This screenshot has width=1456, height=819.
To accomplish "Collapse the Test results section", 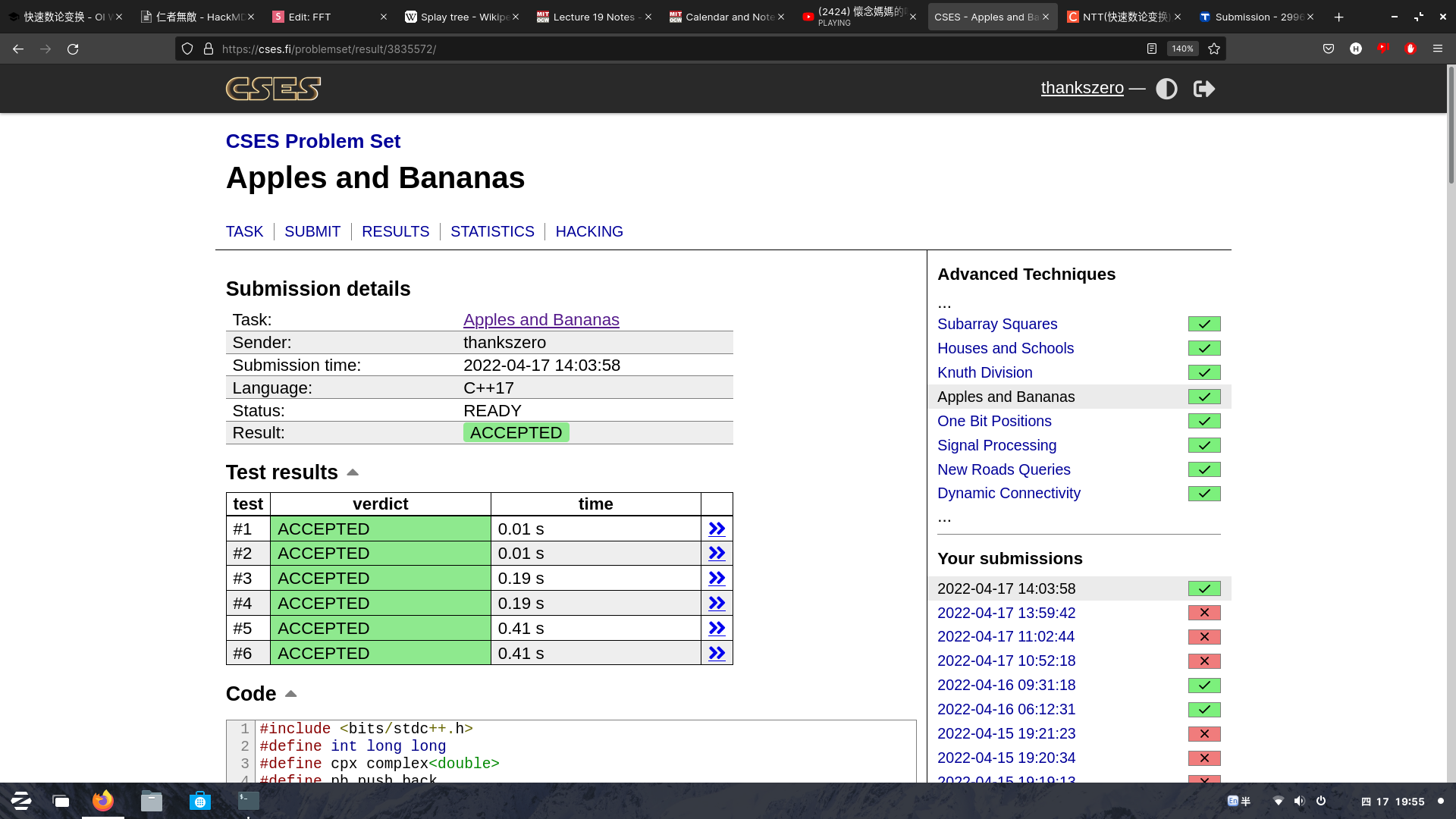I will [353, 472].
